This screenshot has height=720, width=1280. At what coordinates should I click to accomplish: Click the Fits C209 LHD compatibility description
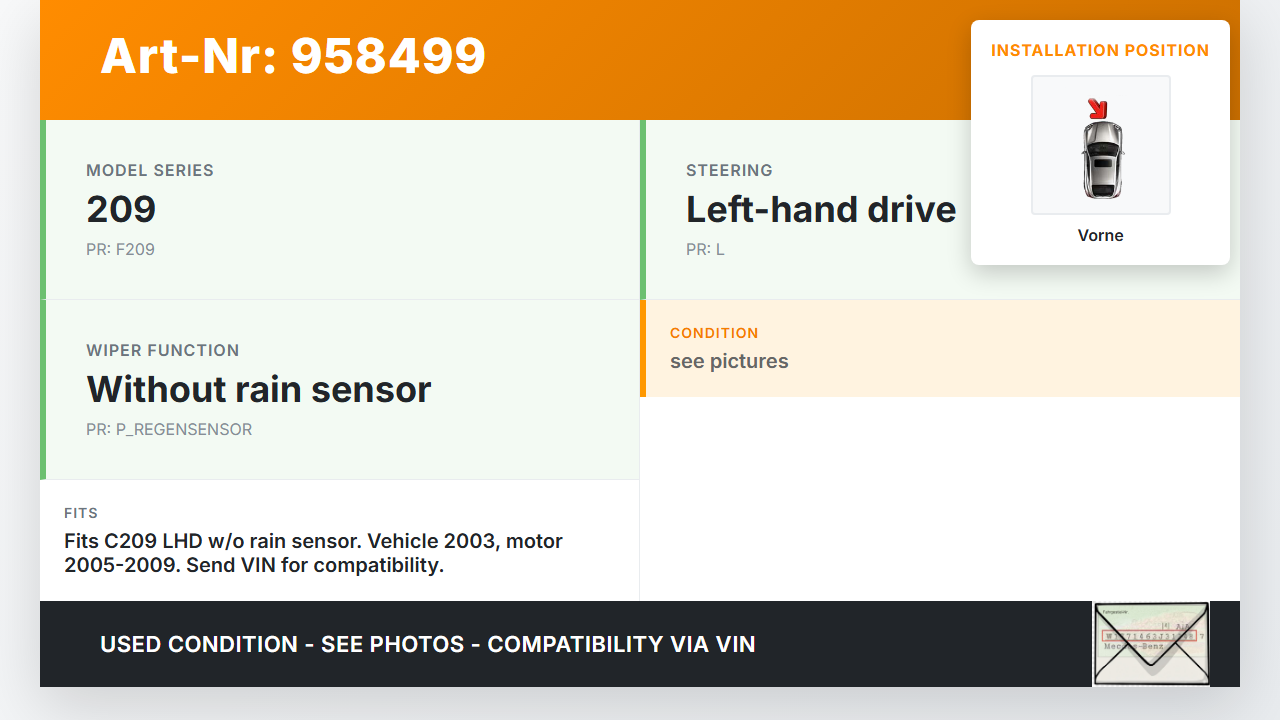[313, 553]
